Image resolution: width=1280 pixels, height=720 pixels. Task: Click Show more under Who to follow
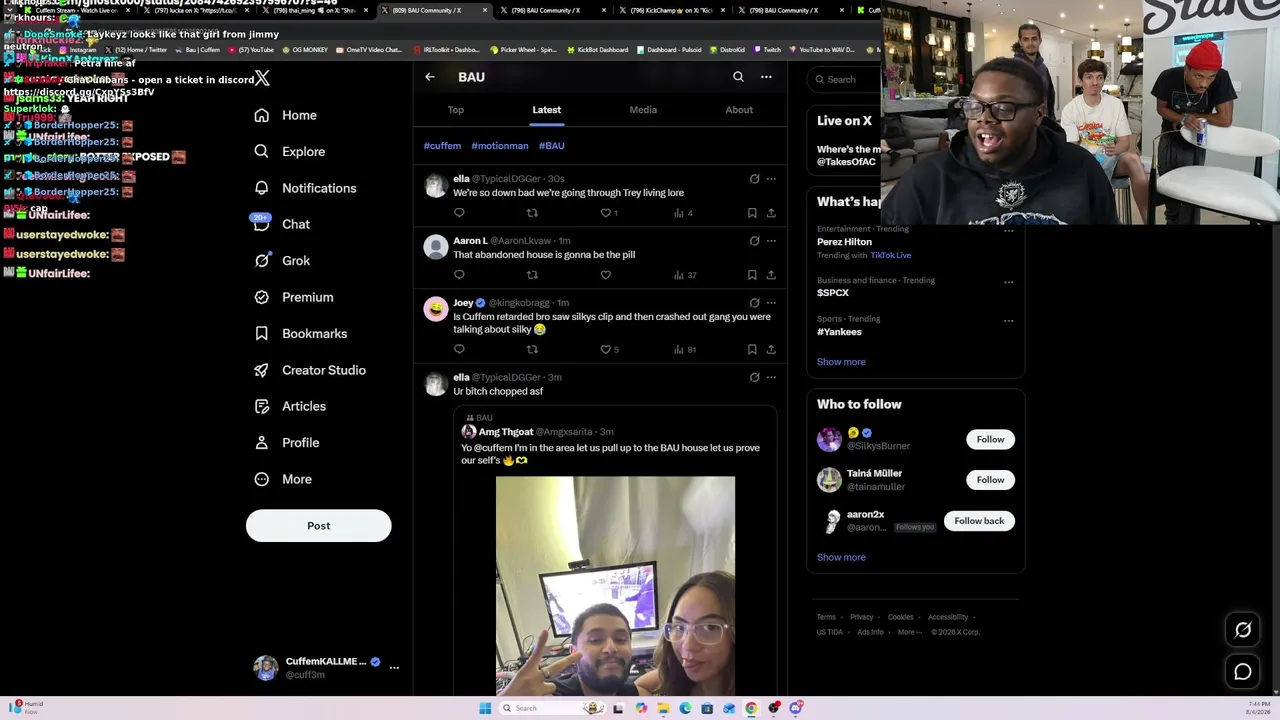coord(841,558)
